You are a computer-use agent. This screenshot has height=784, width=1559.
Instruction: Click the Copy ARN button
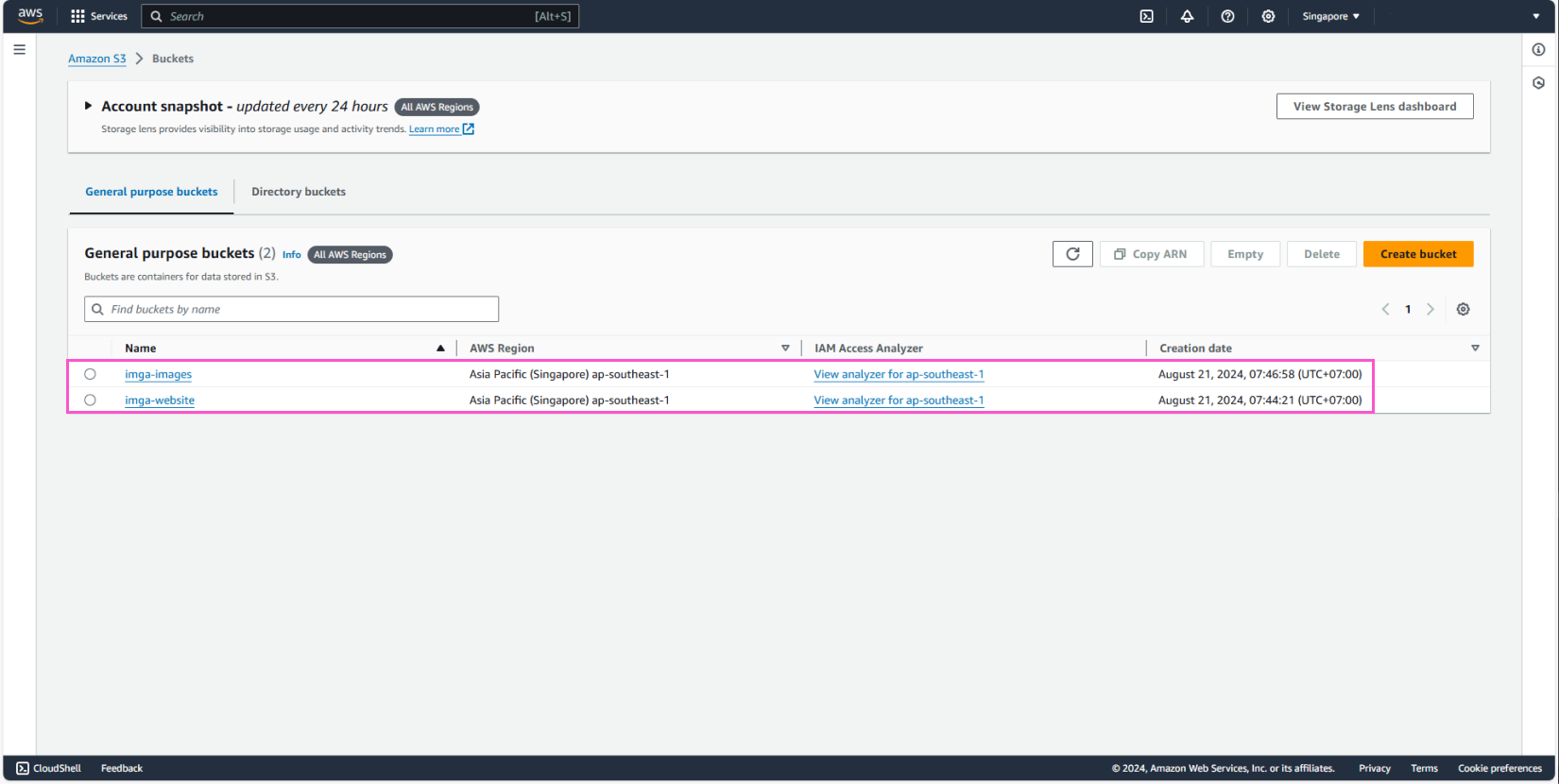click(x=1151, y=254)
